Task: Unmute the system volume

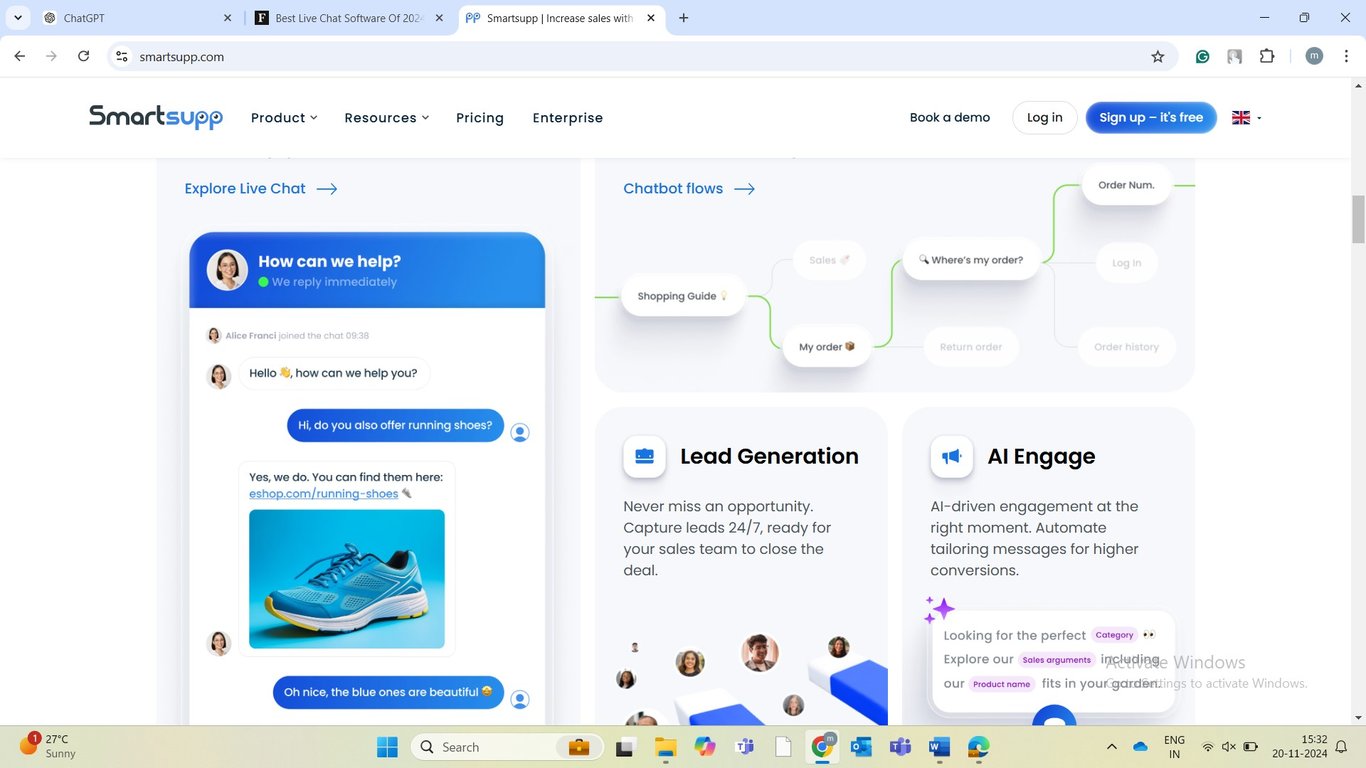Action: coord(1229,747)
